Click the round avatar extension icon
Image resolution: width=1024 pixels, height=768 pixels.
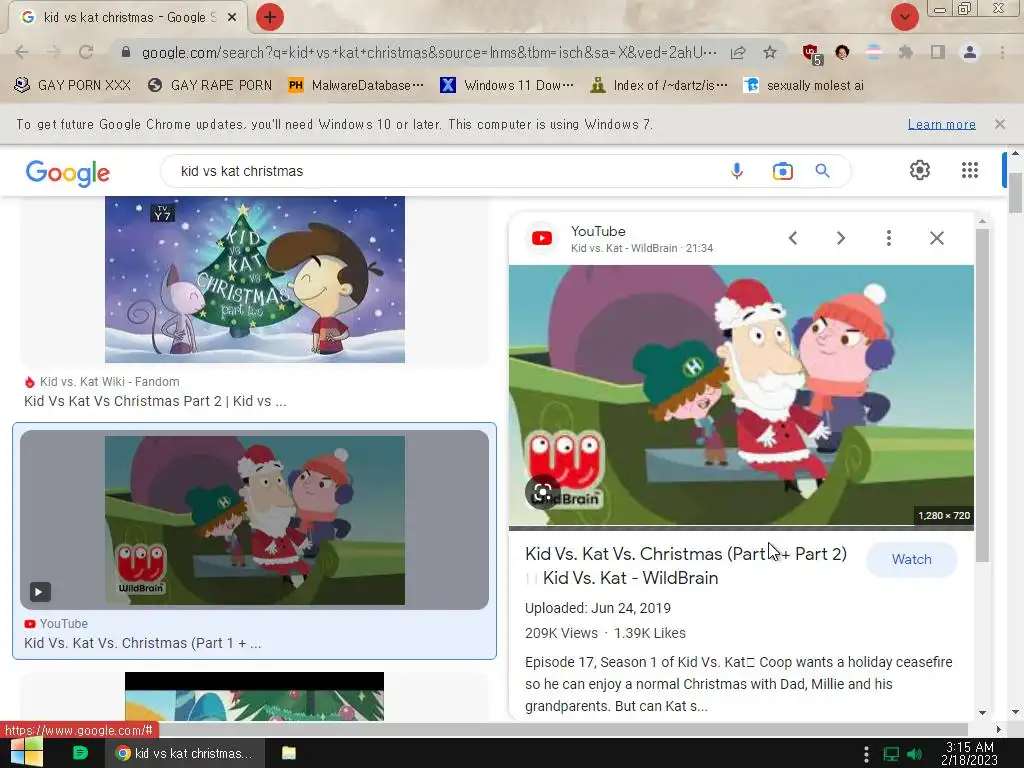[x=842, y=52]
